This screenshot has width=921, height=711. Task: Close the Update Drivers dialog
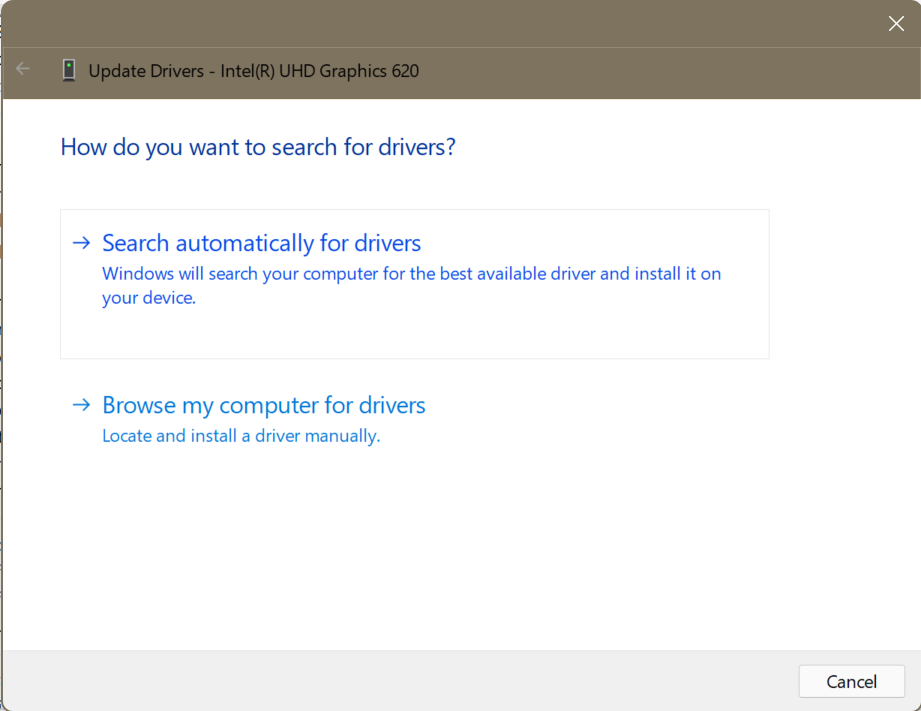point(896,24)
